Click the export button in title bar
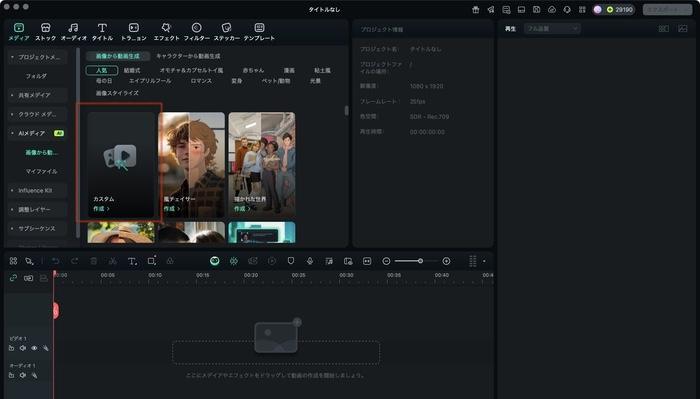 (667, 9)
